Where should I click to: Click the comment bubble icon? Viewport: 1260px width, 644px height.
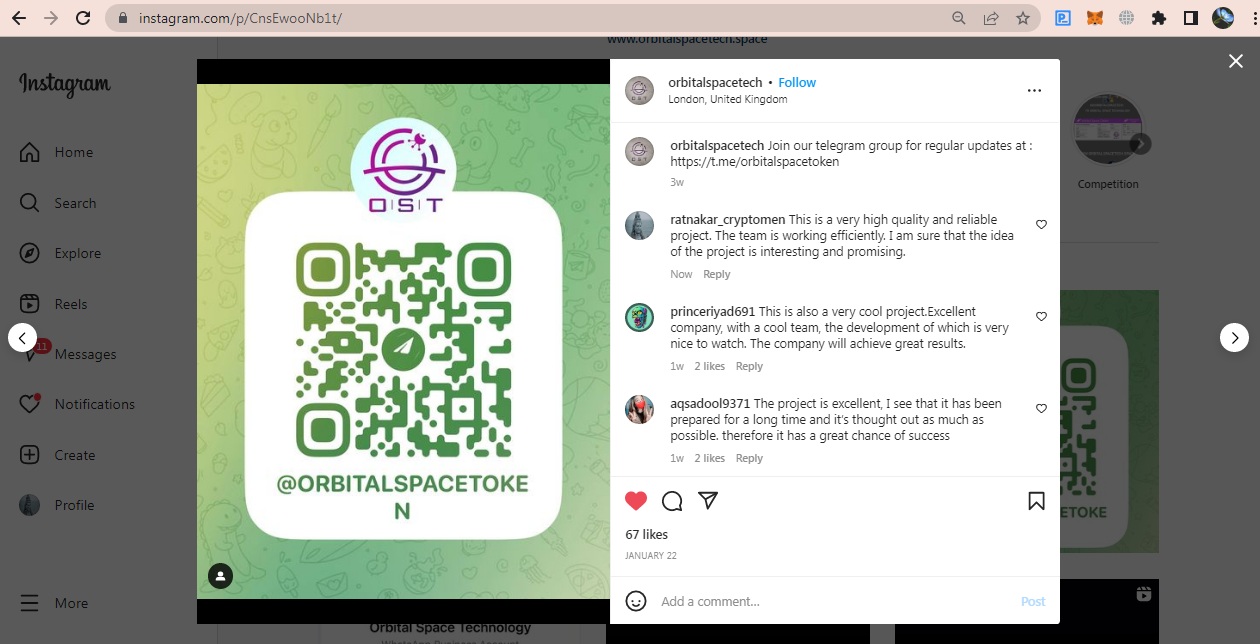672,501
